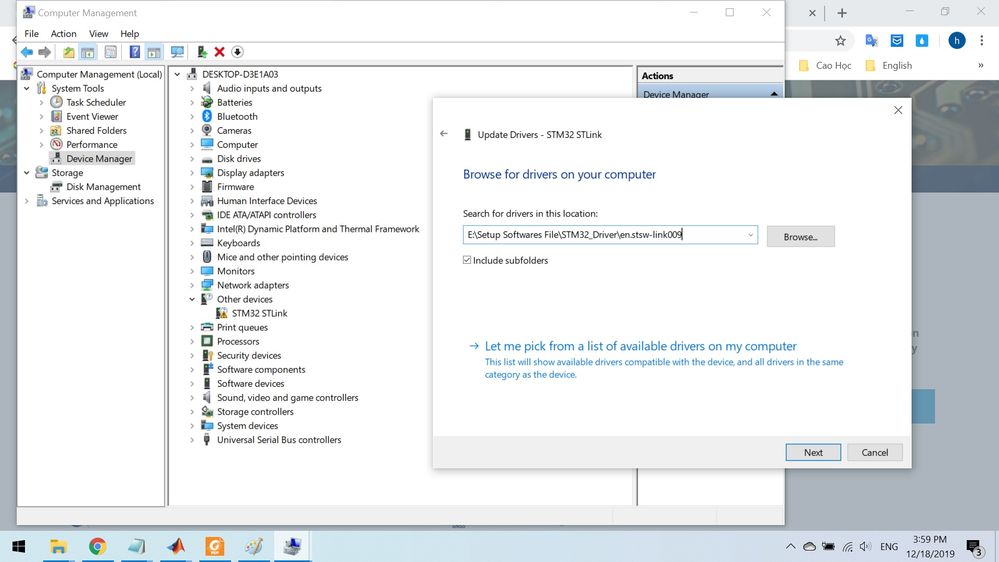Viewport: 999px width, 562px height.
Task: Select Event Viewer in the left tree
Action: click(92, 117)
